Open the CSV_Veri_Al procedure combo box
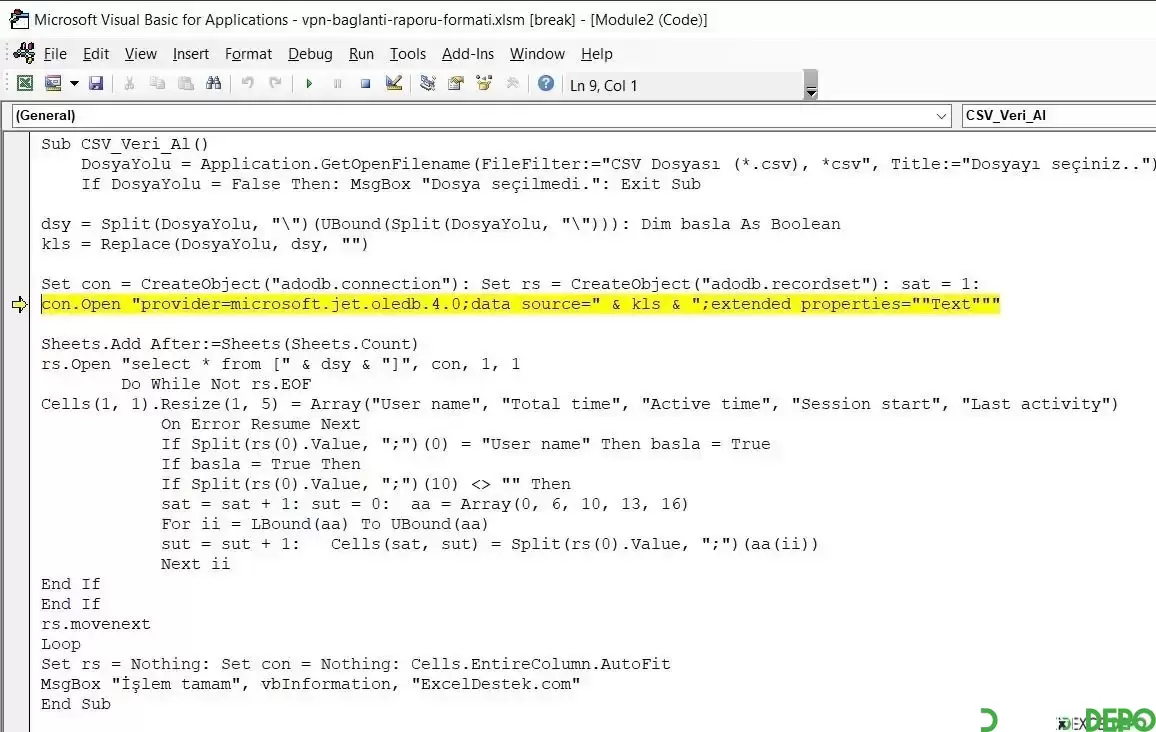 1059,116
